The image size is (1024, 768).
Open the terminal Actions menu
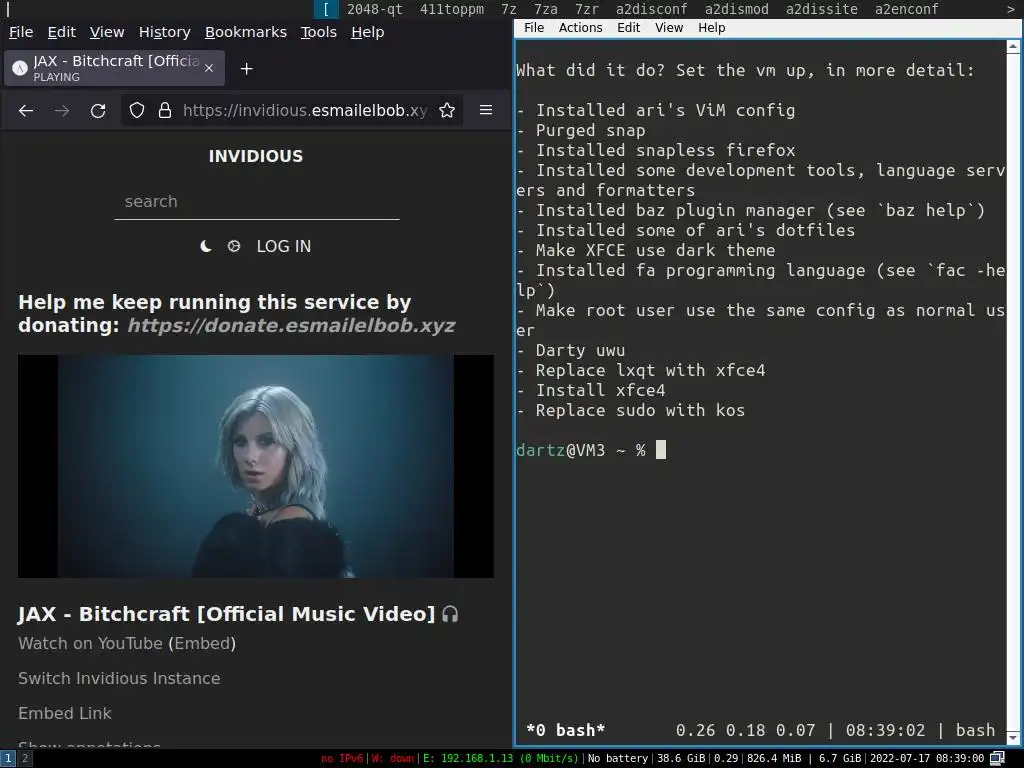point(581,27)
